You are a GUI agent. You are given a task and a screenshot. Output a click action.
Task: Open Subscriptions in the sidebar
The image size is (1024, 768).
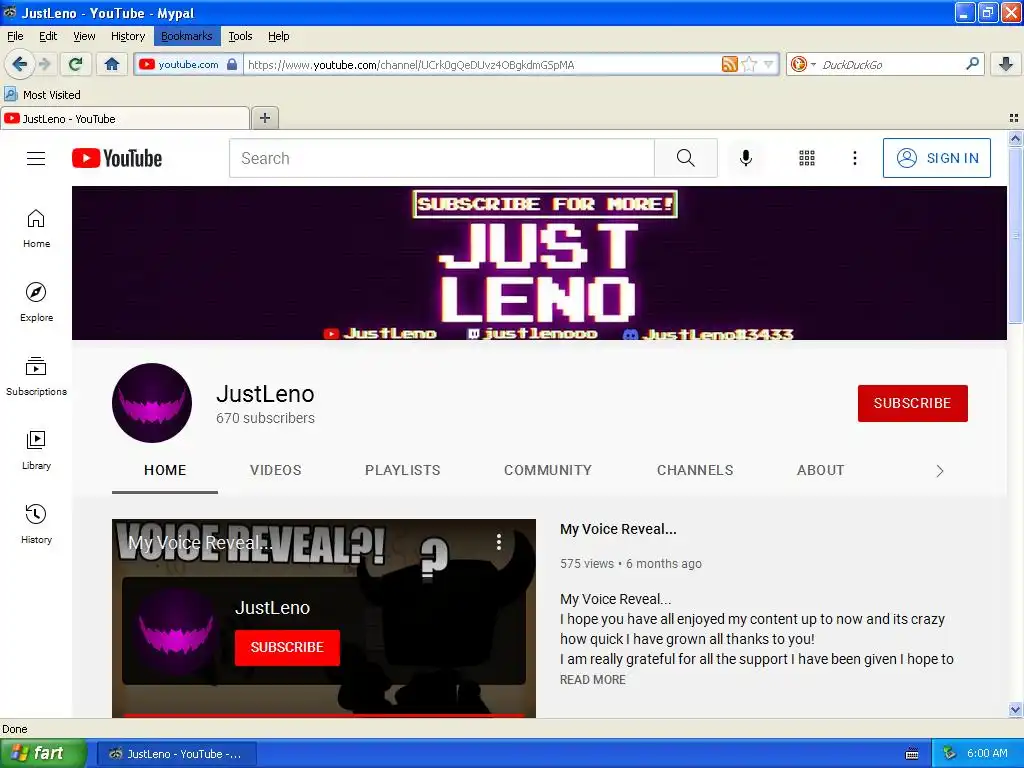37,376
